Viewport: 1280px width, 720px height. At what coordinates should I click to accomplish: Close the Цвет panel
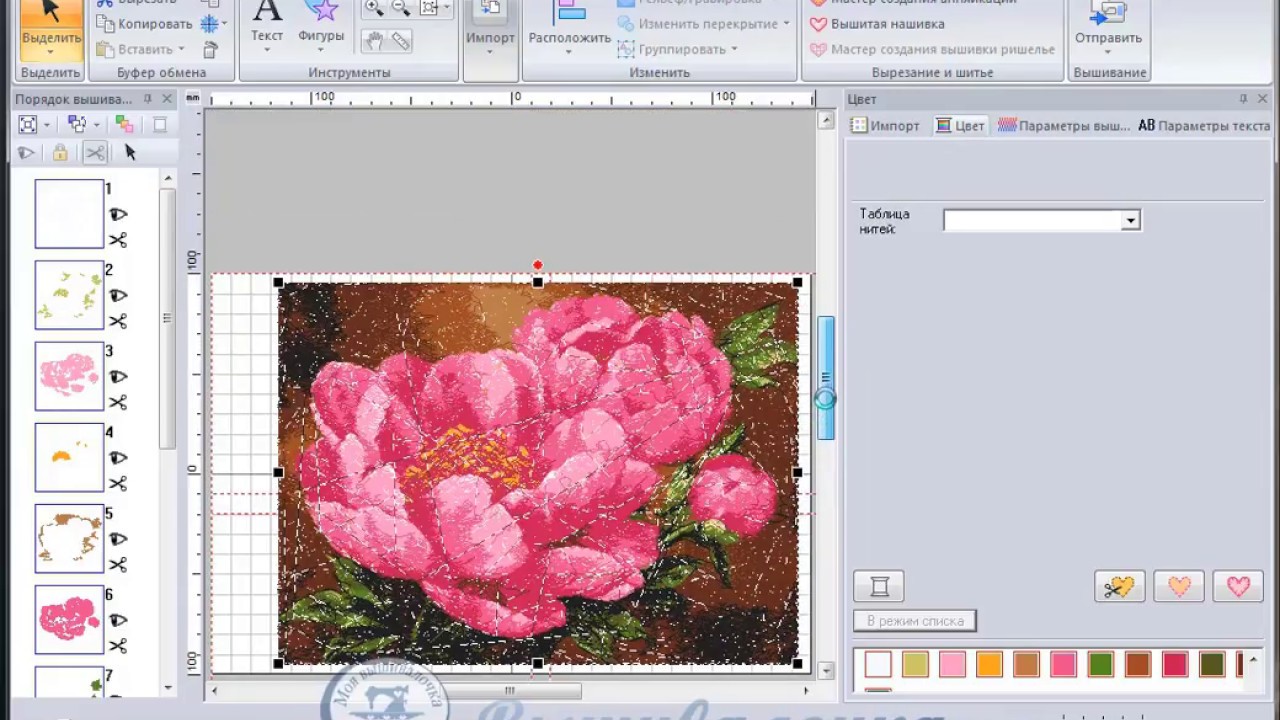(1264, 99)
